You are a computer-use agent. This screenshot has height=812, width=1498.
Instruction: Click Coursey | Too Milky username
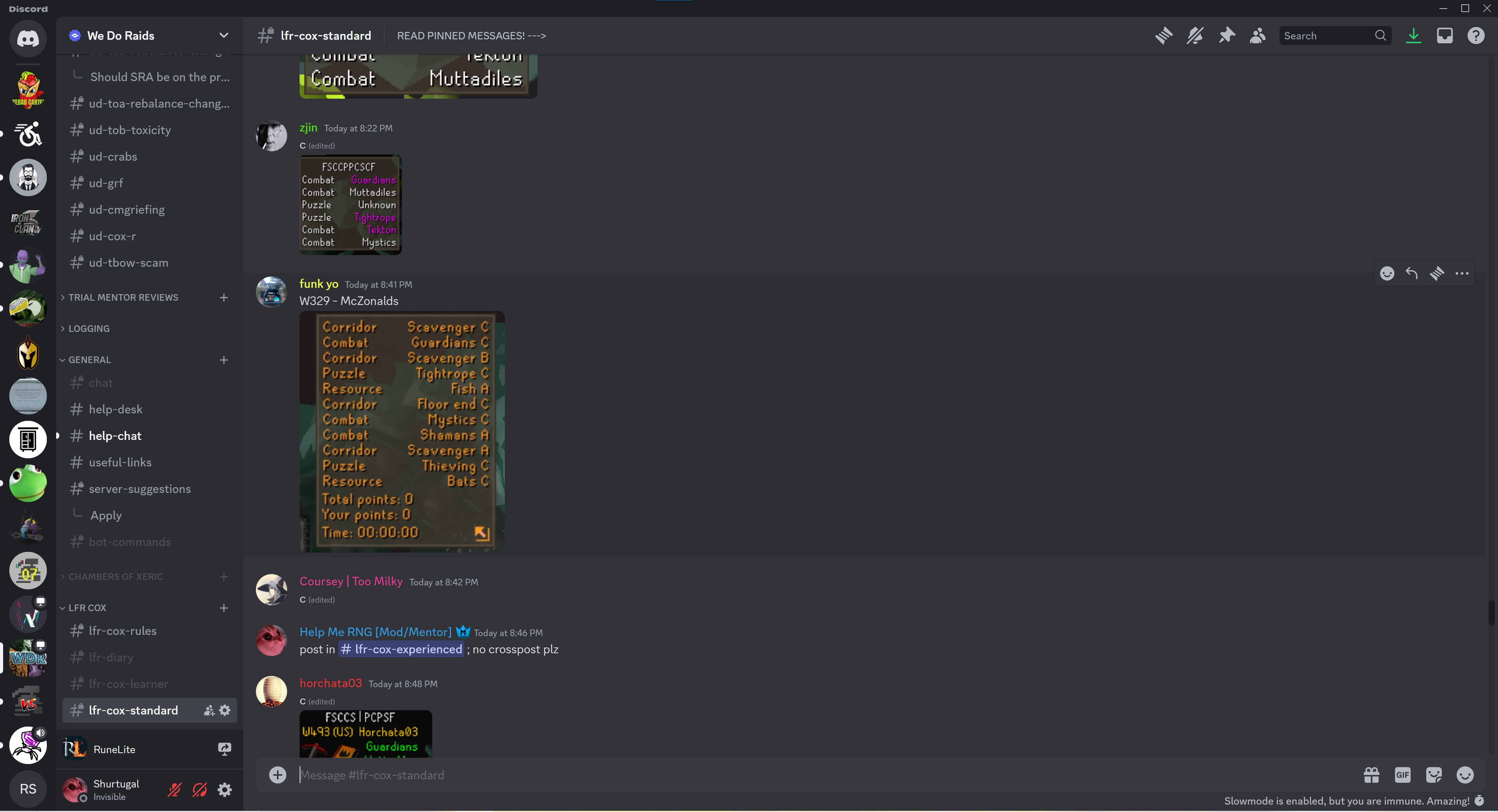click(x=351, y=581)
